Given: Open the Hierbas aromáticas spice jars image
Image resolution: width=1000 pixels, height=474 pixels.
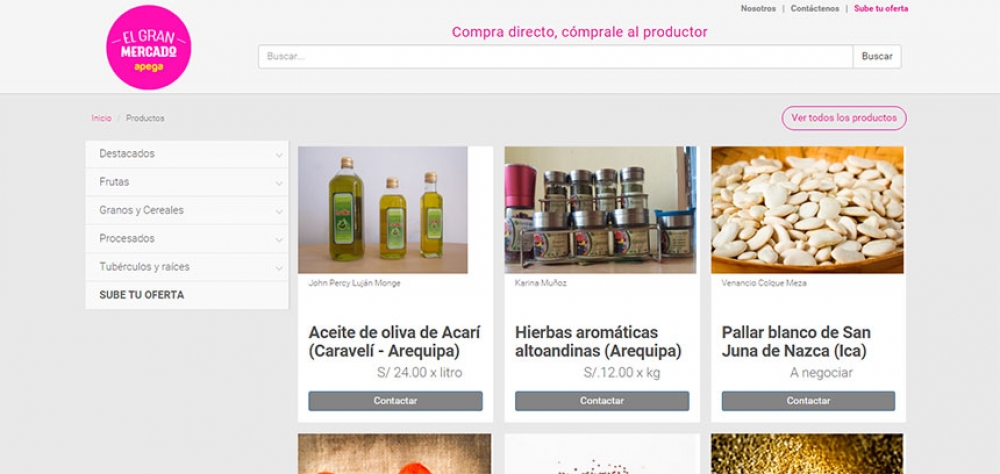Looking at the screenshot, I should [x=600, y=210].
